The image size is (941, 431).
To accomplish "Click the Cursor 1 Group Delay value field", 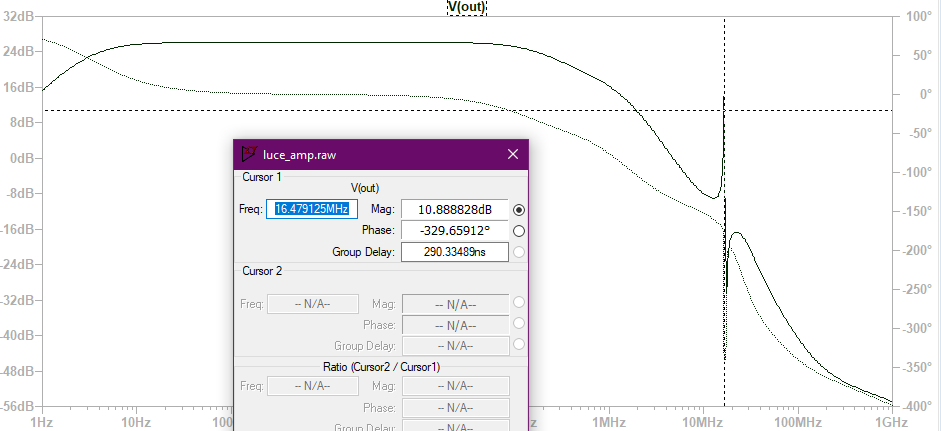I will (x=455, y=252).
